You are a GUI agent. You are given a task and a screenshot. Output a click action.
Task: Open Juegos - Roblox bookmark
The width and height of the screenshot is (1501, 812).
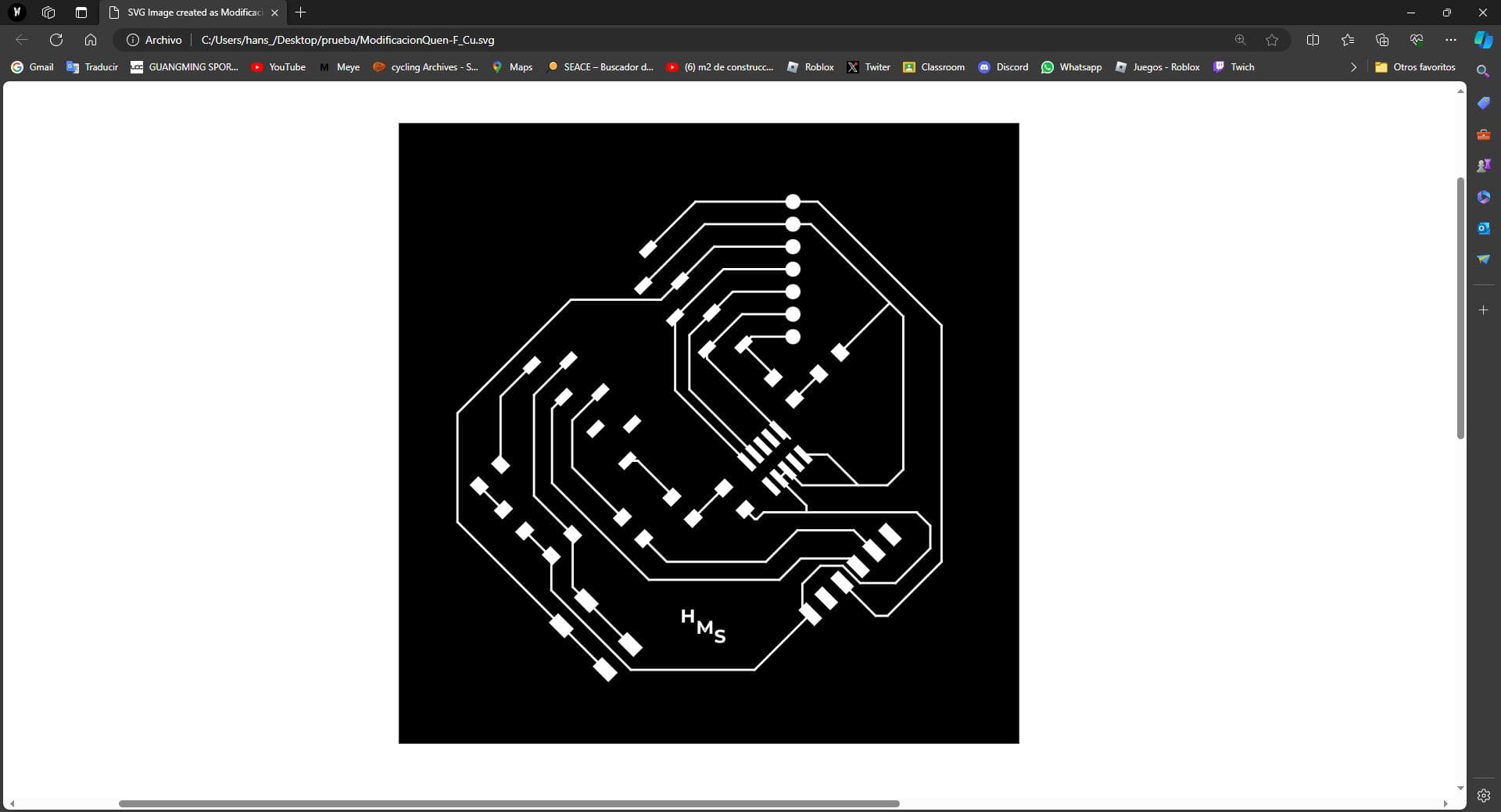[1158, 67]
